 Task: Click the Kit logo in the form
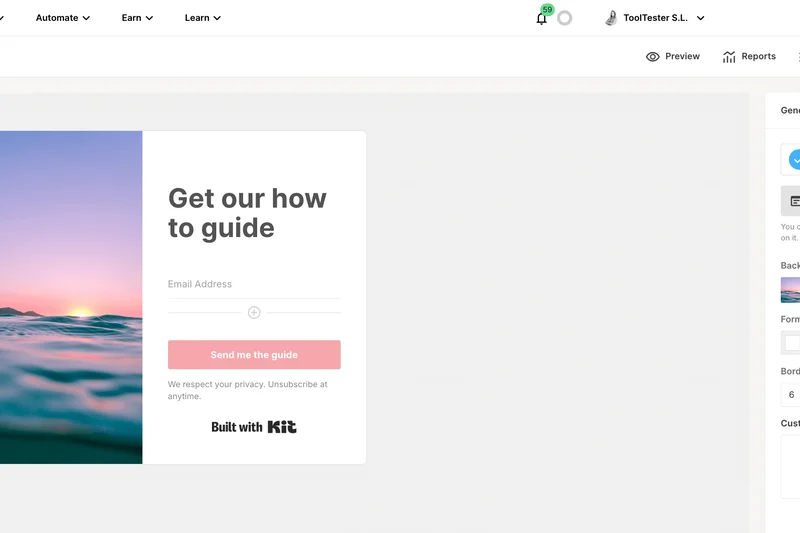[282, 427]
